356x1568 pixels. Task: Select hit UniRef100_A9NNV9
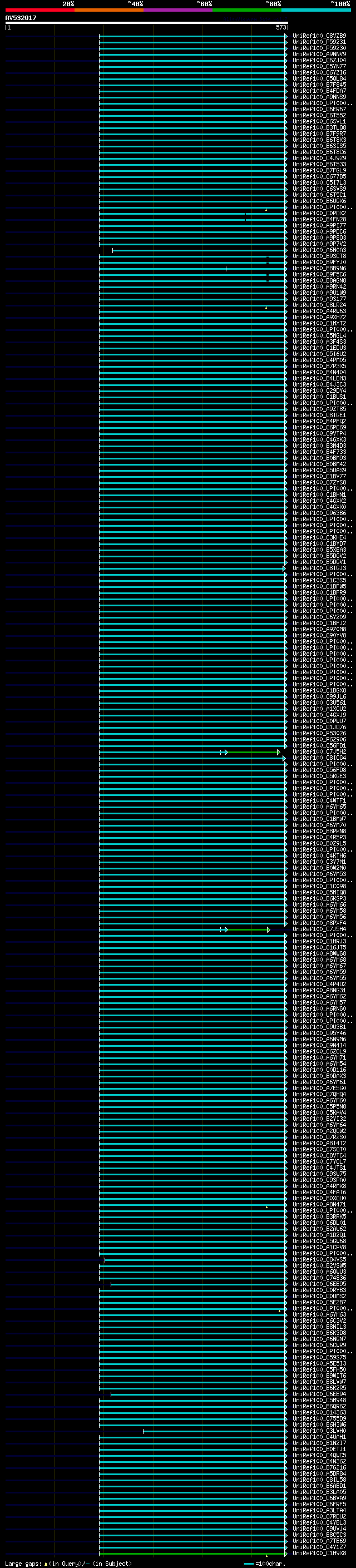tap(319, 54)
